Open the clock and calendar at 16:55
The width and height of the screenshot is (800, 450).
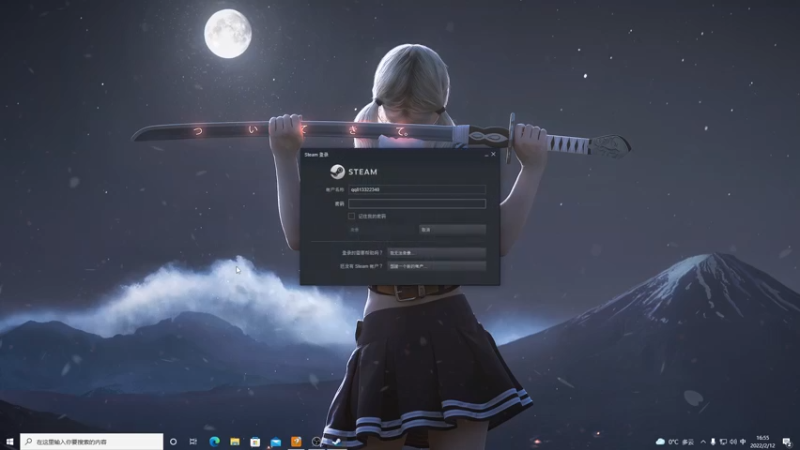coord(763,442)
